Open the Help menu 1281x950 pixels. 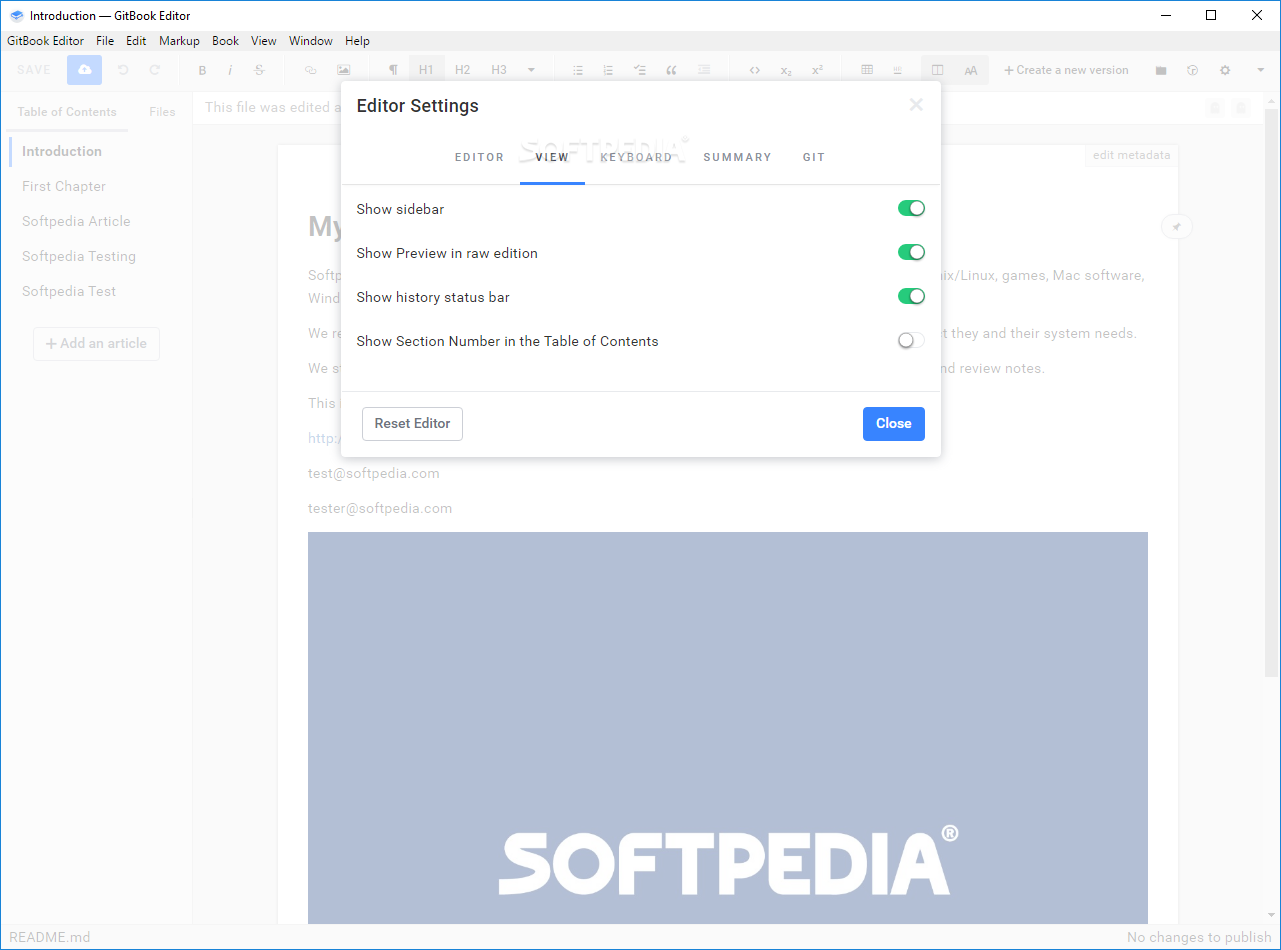357,41
